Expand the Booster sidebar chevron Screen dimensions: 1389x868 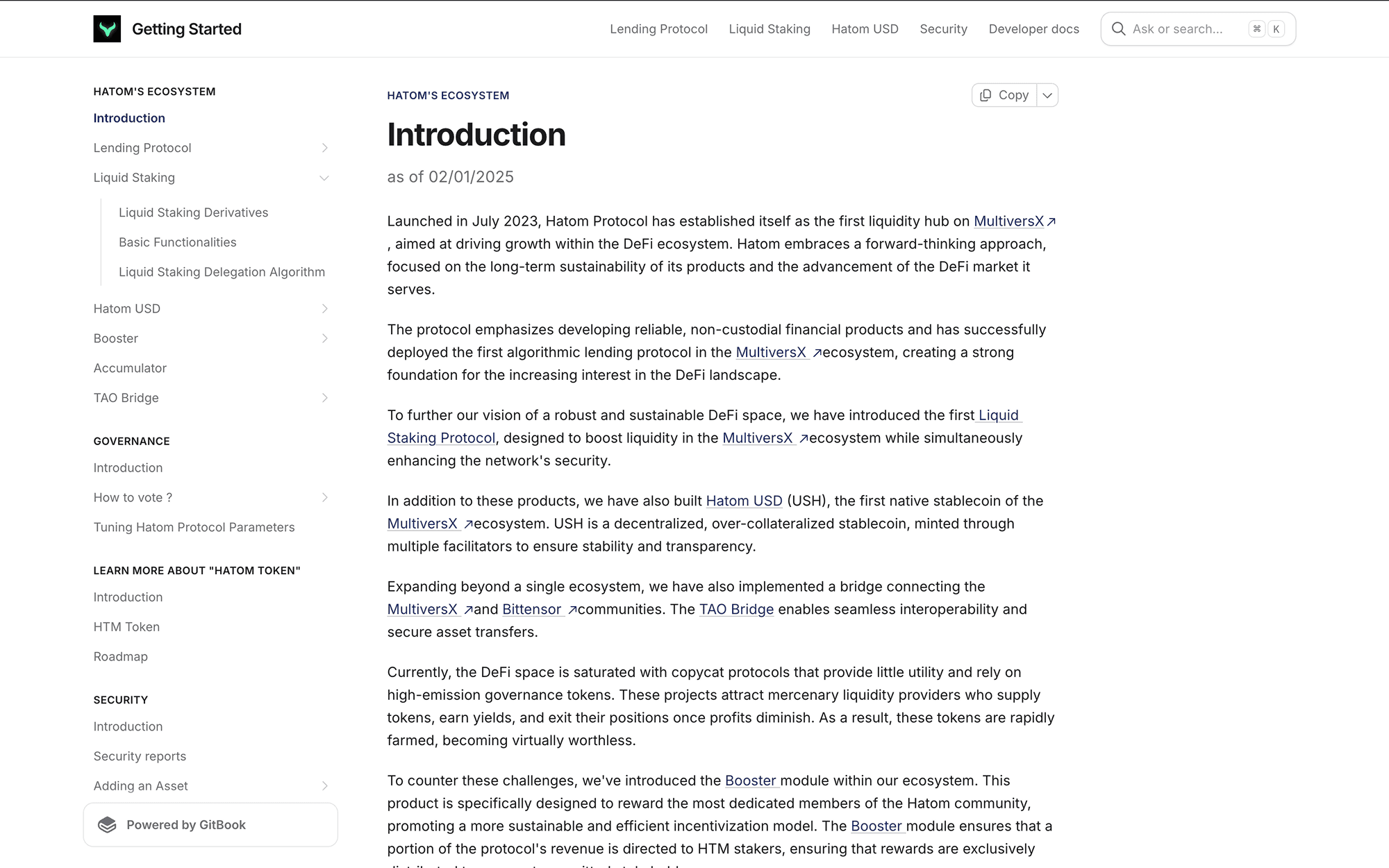pyautogui.click(x=324, y=338)
